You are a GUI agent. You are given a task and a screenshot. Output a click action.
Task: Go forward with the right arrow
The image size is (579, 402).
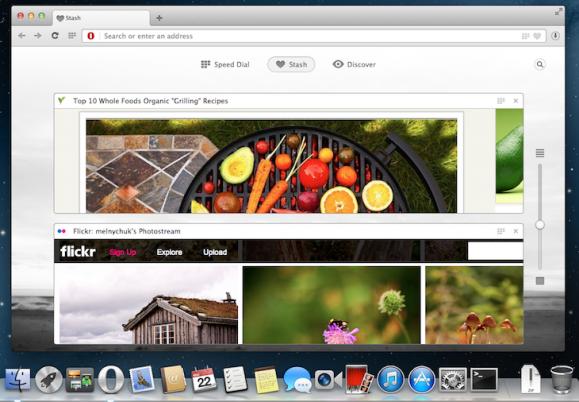[x=38, y=36]
